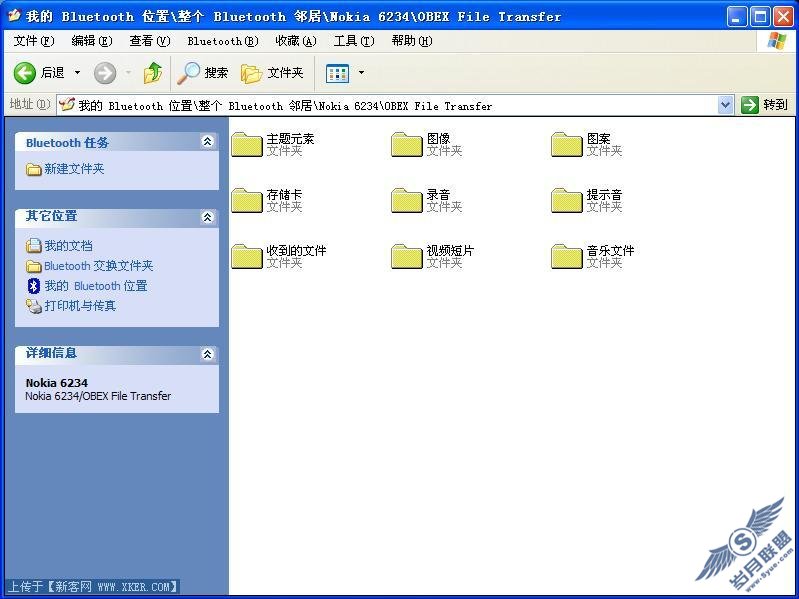Screen dimensions: 799x599
Task: Open the 工具(T) menu
Action: coord(354,41)
